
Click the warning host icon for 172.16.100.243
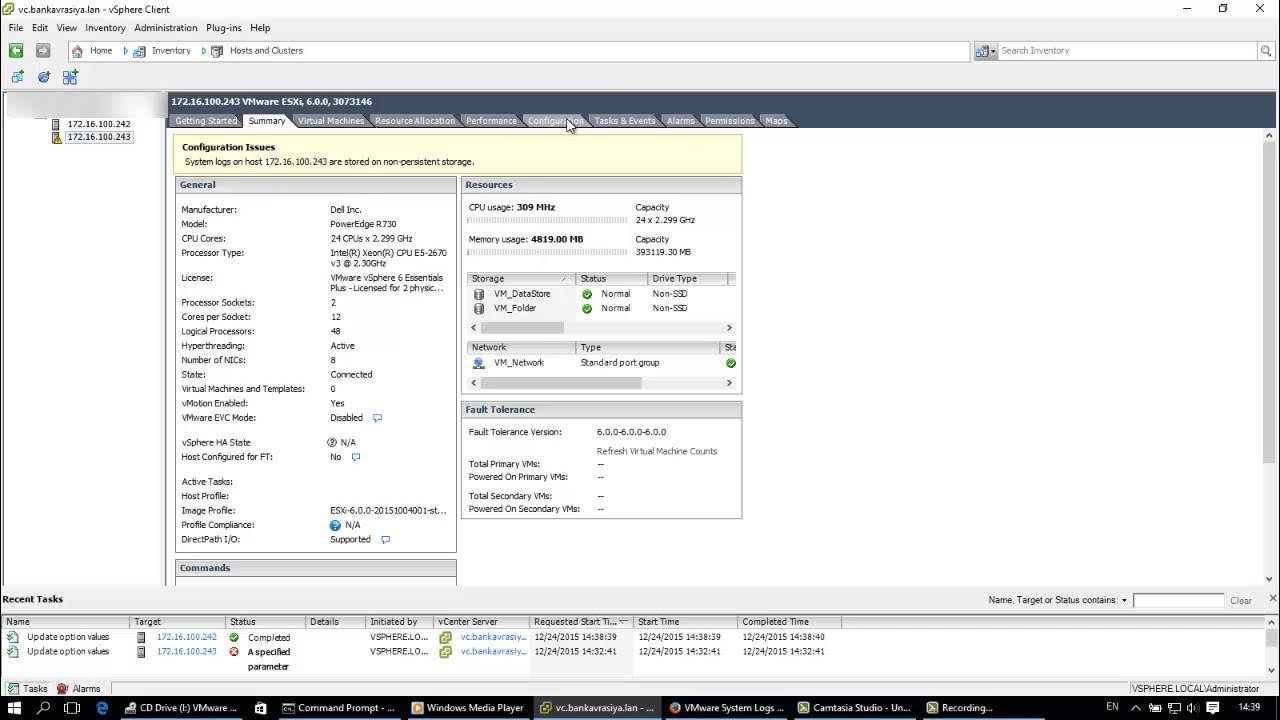click(x=57, y=137)
